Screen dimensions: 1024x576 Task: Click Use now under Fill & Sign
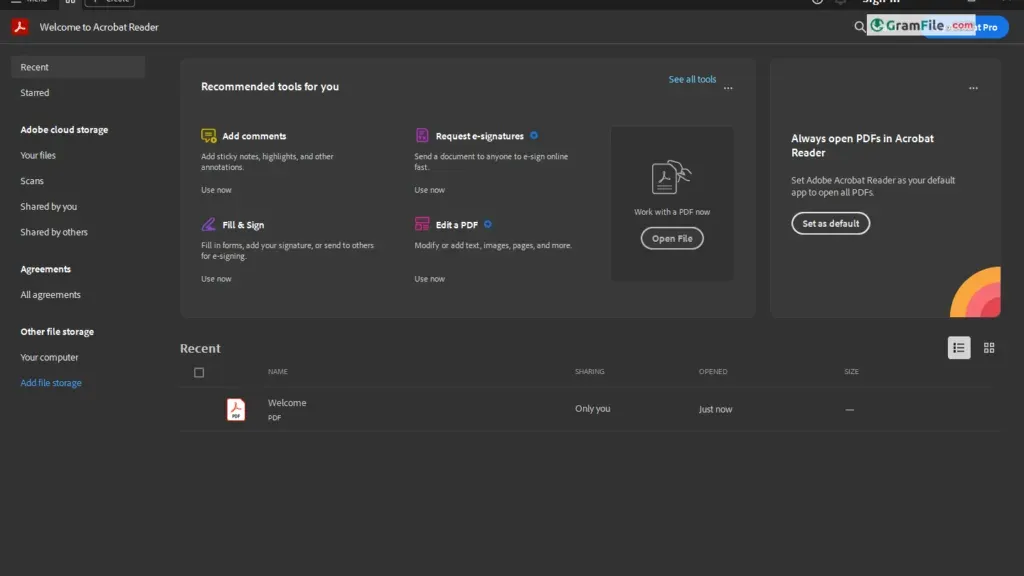click(216, 279)
